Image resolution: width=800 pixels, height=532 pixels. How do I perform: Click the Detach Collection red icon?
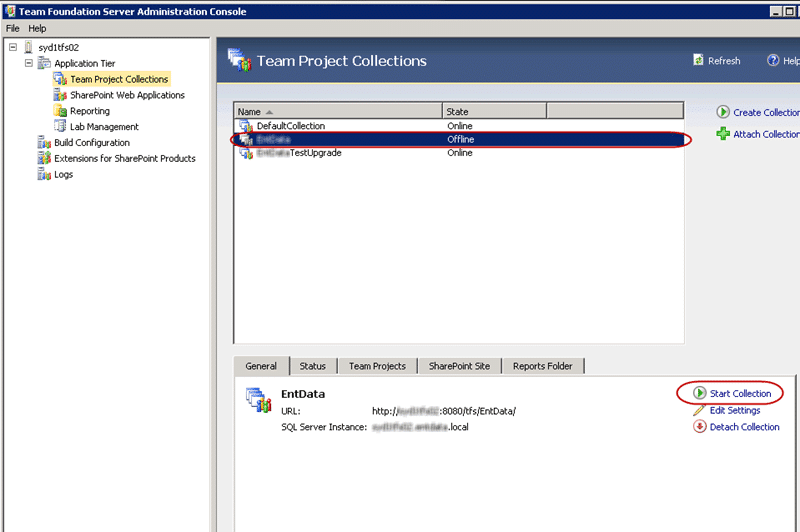[699, 426]
